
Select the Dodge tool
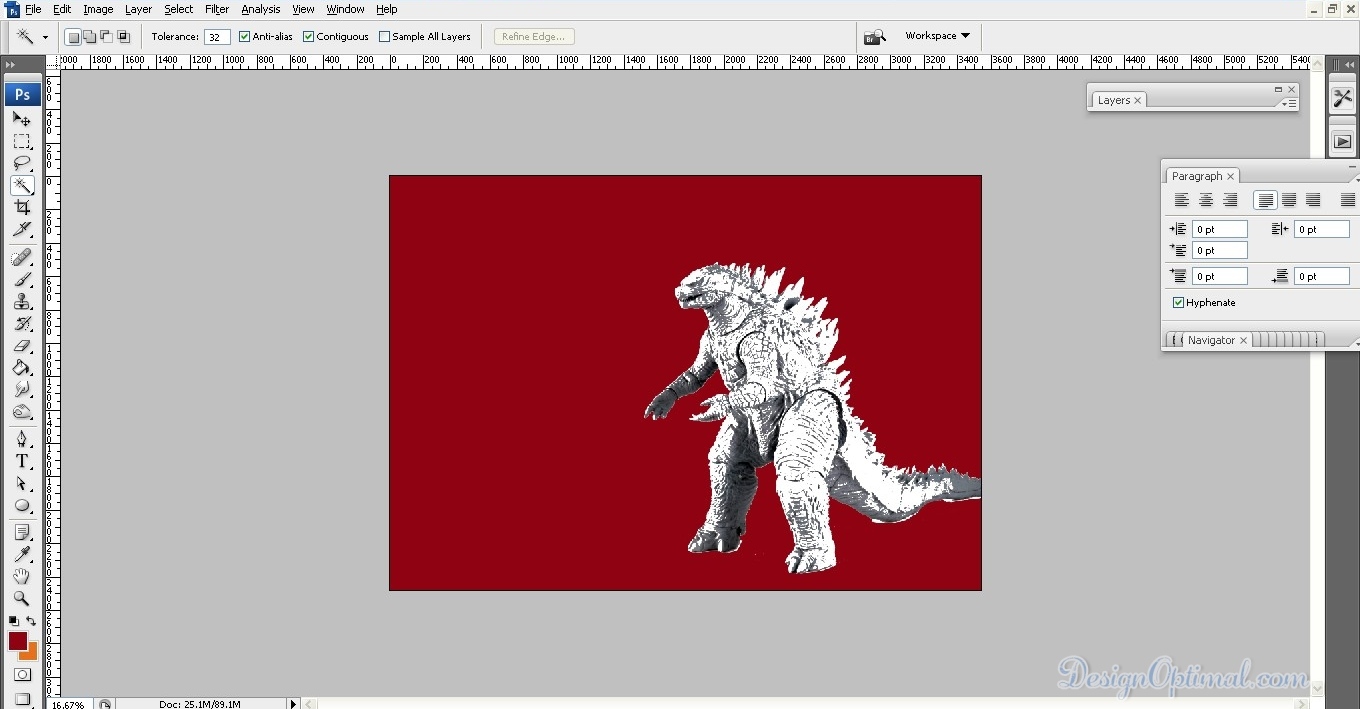coord(22,412)
